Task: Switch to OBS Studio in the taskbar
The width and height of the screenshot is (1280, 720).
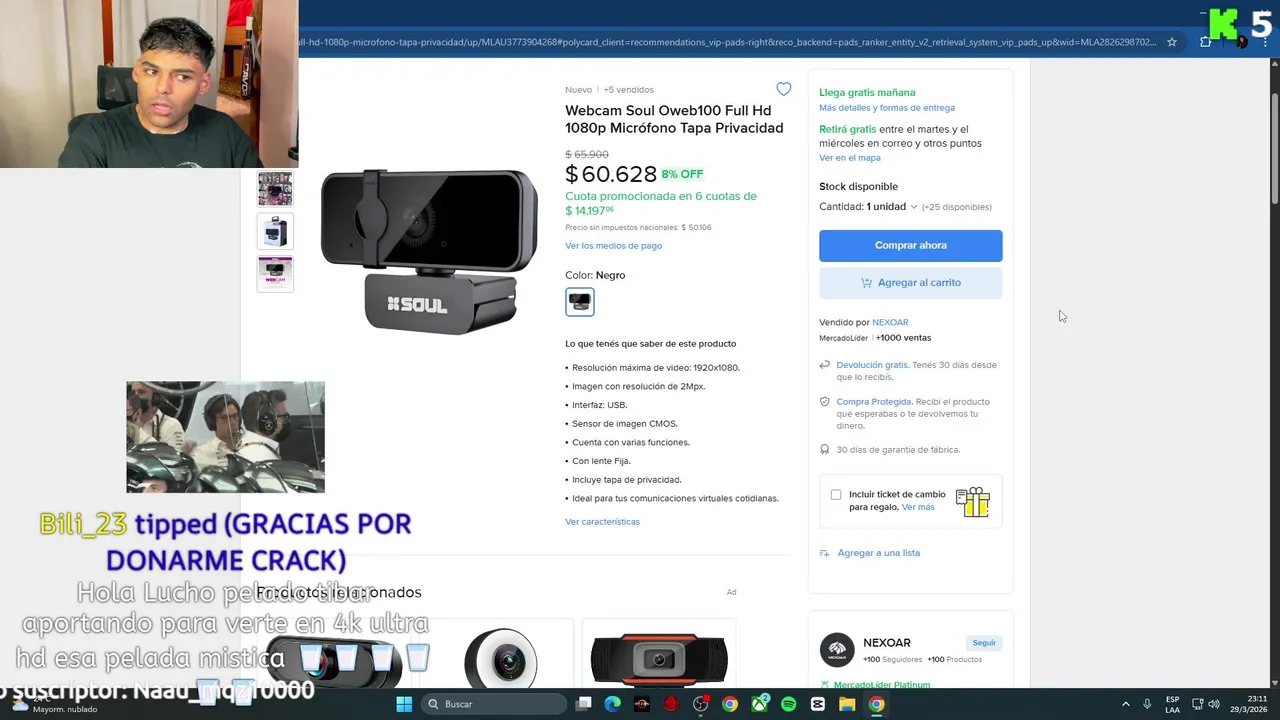Action: coord(700,704)
